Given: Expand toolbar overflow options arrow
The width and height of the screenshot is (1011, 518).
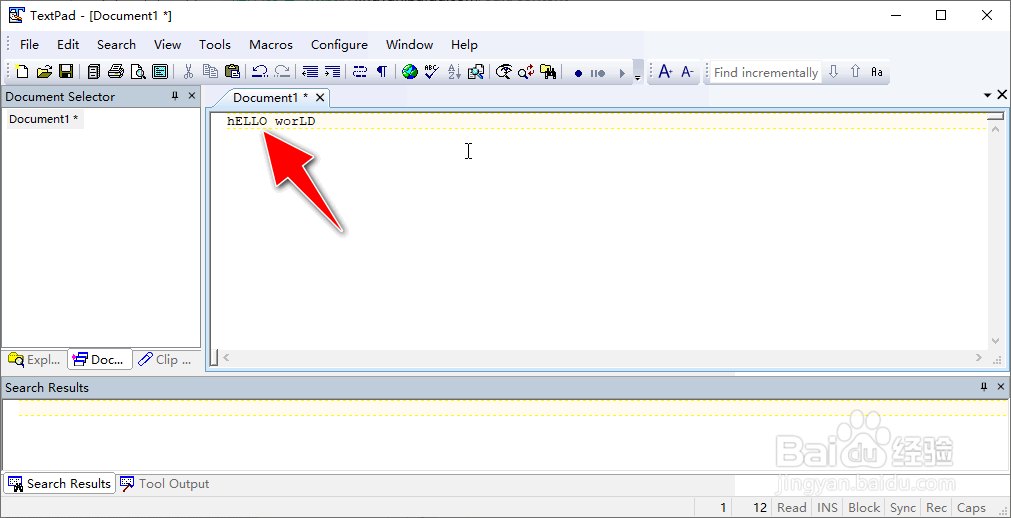Looking at the screenshot, I should pyautogui.click(x=638, y=73).
